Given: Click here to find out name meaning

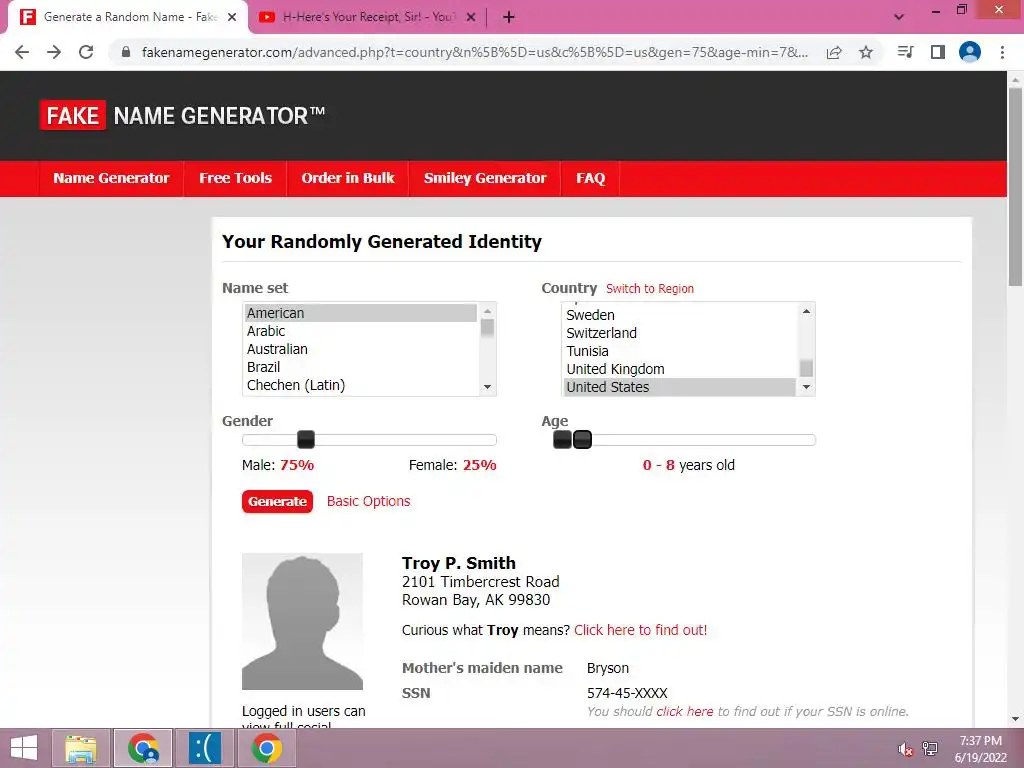Looking at the screenshot, I should pos(640,630).
